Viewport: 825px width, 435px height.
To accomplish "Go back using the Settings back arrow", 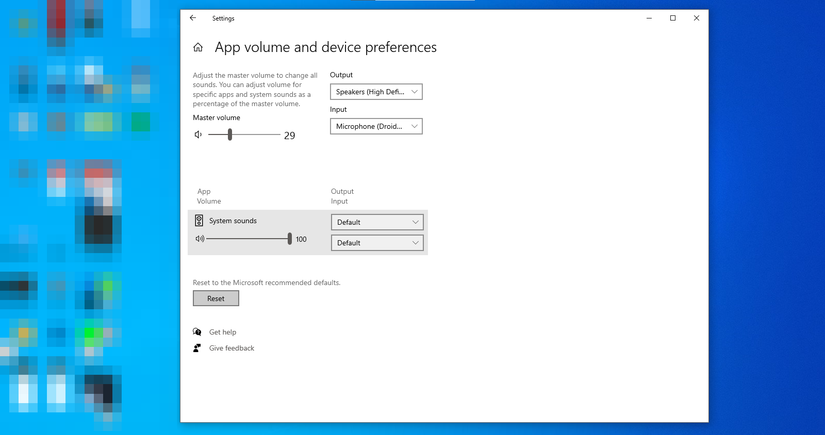I will click(x=193, y=18).
